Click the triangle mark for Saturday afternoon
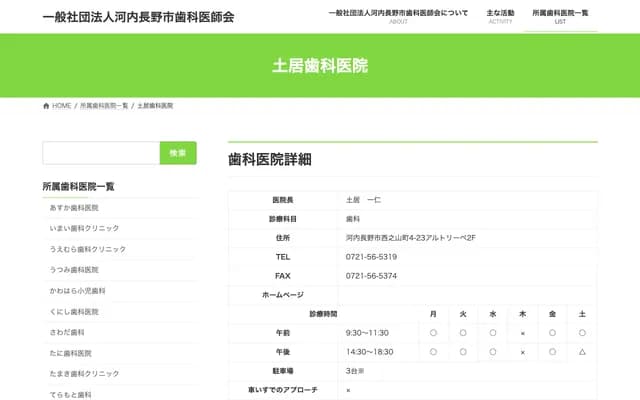The image size is (640, 400). 582,352
